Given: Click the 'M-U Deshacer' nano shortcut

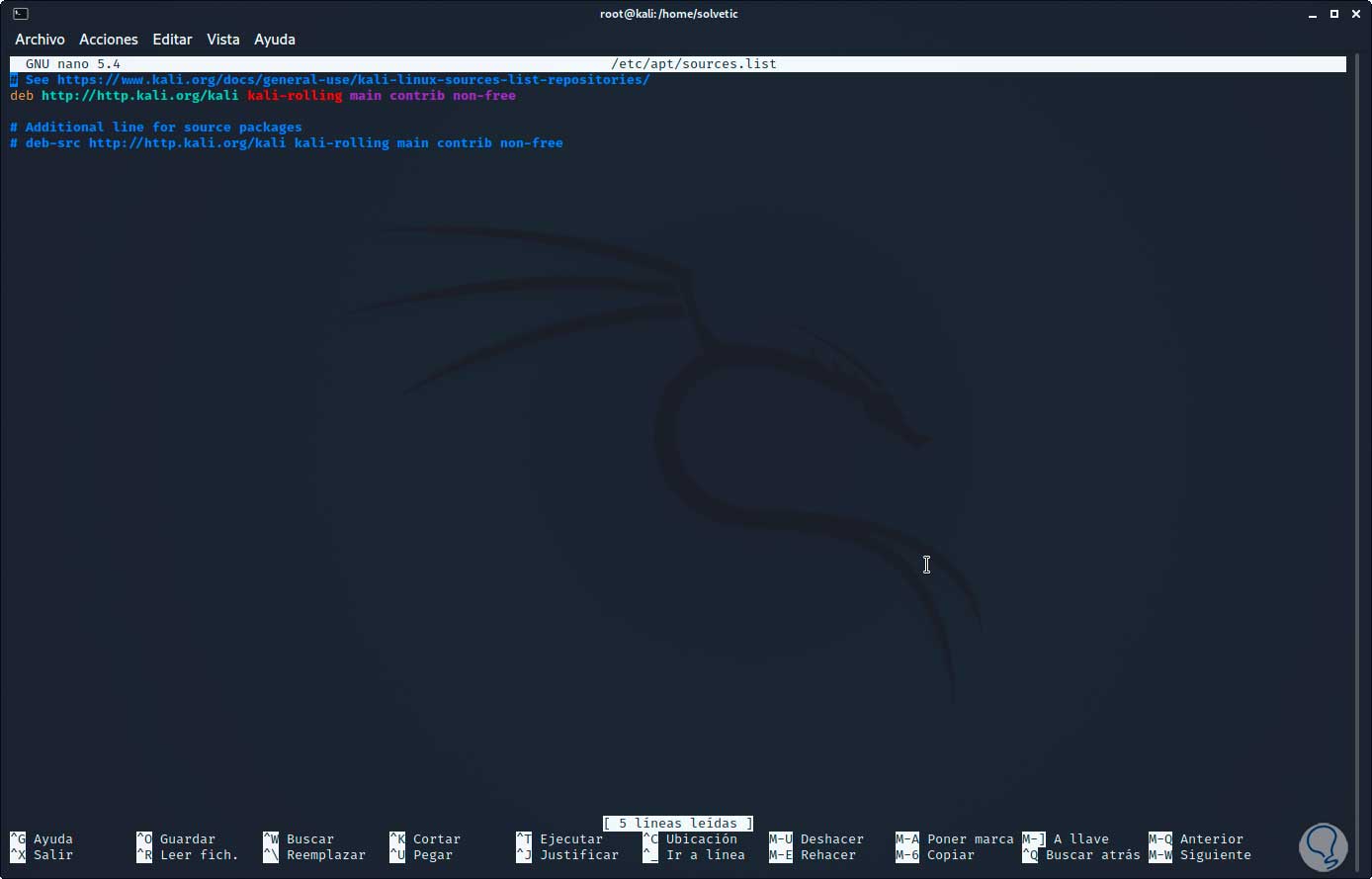Looking at the screenshot, I should point(816,839).
